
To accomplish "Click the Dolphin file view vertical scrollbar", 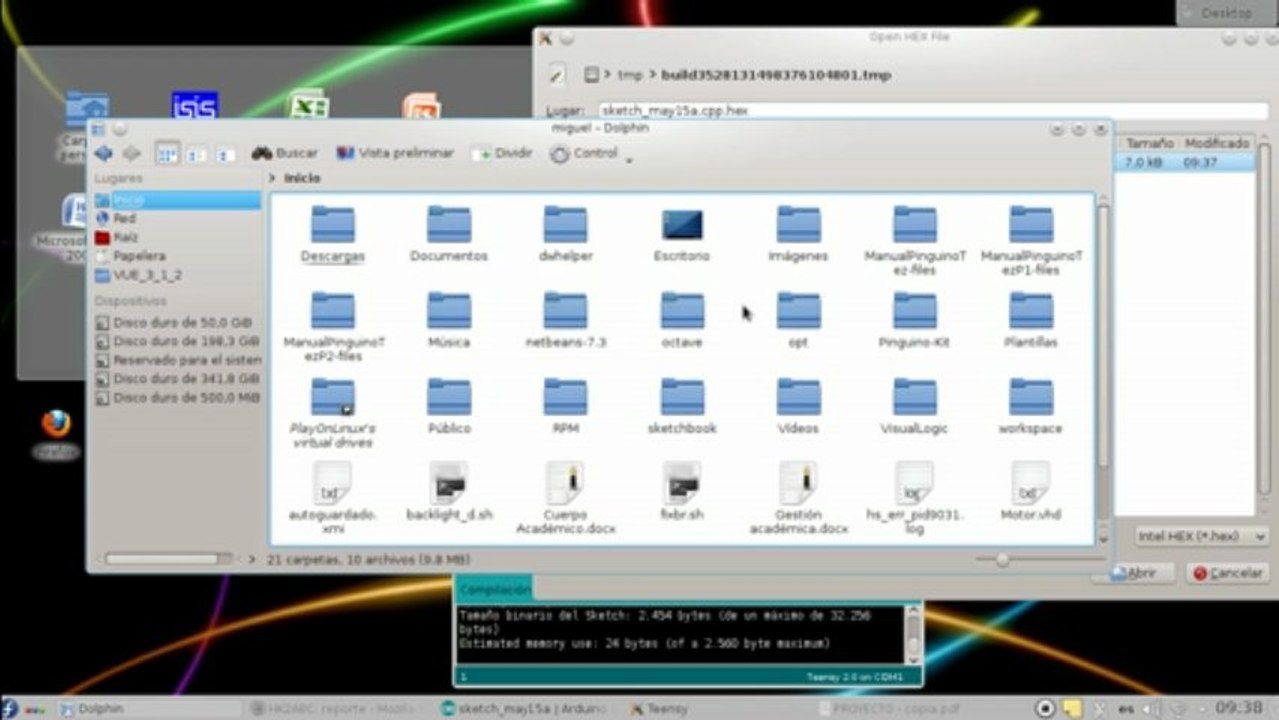I will [1103, 368].
